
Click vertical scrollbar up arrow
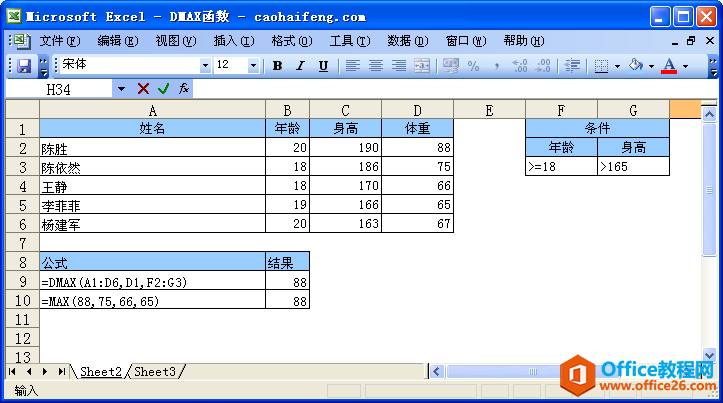click(x=709, y=113)
